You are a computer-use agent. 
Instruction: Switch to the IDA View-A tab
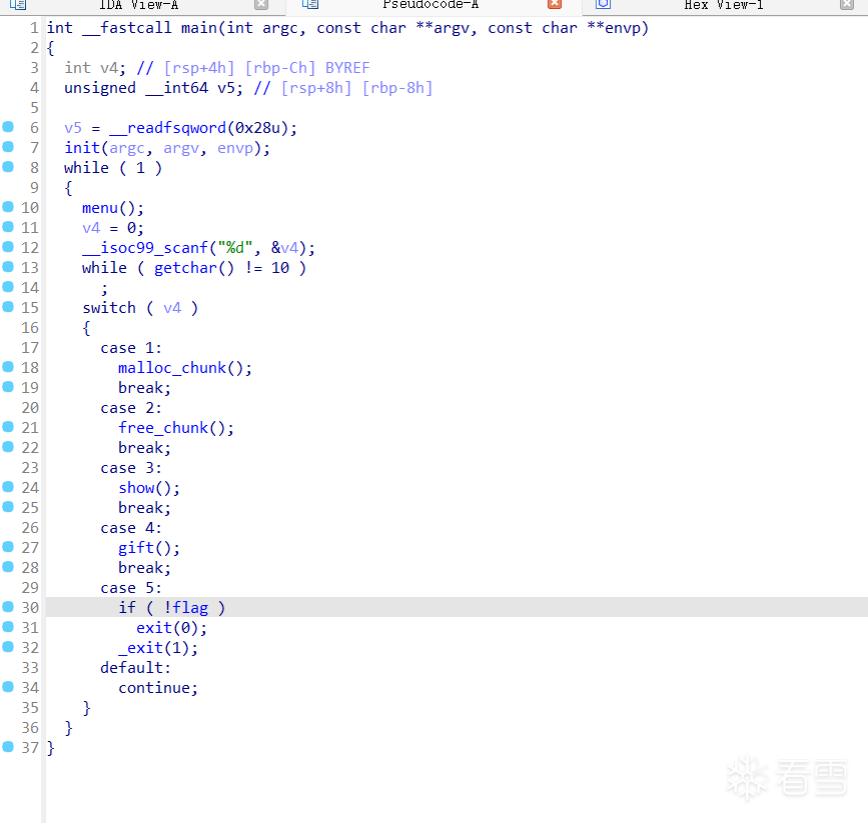tap(138, 5)
